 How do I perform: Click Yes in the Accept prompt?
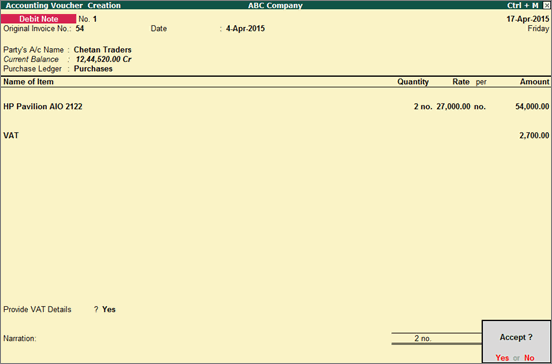pyautogui.click(x=502, y=358)
